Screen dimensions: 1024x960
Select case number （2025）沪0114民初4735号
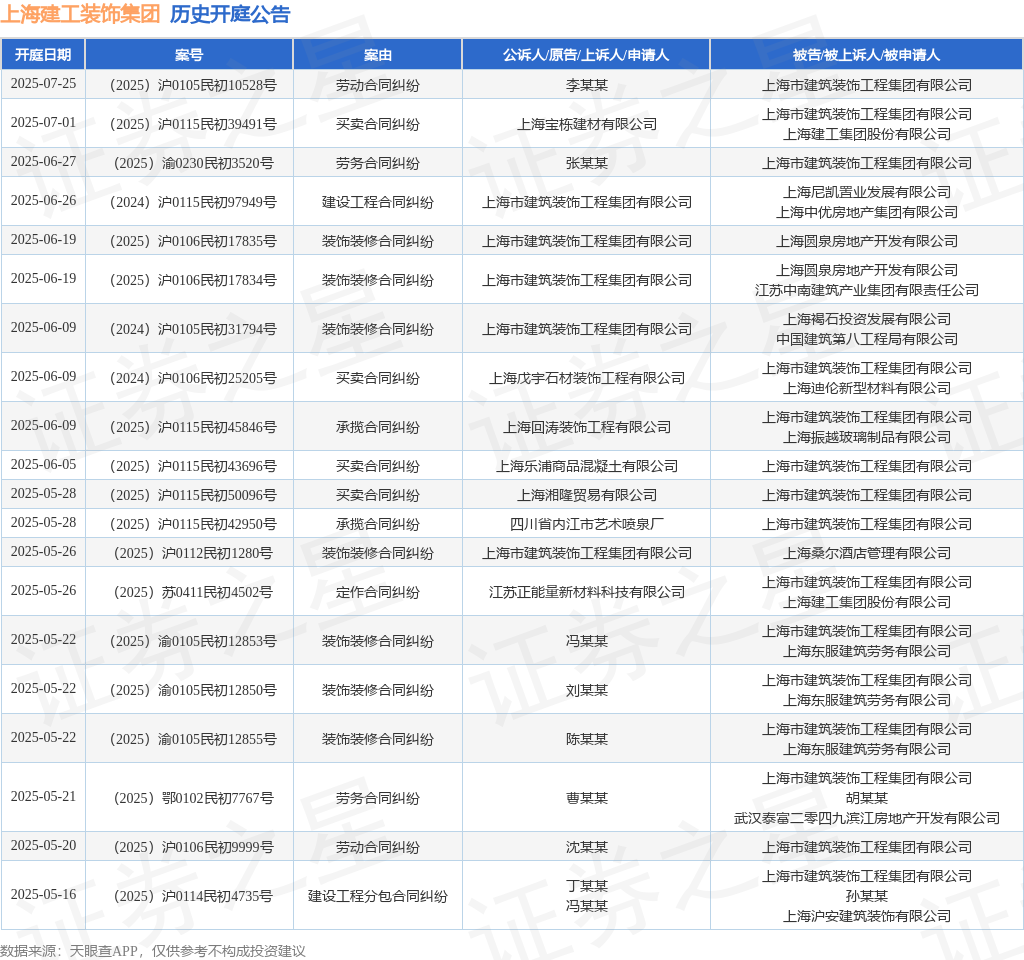(x=193, y=896)
